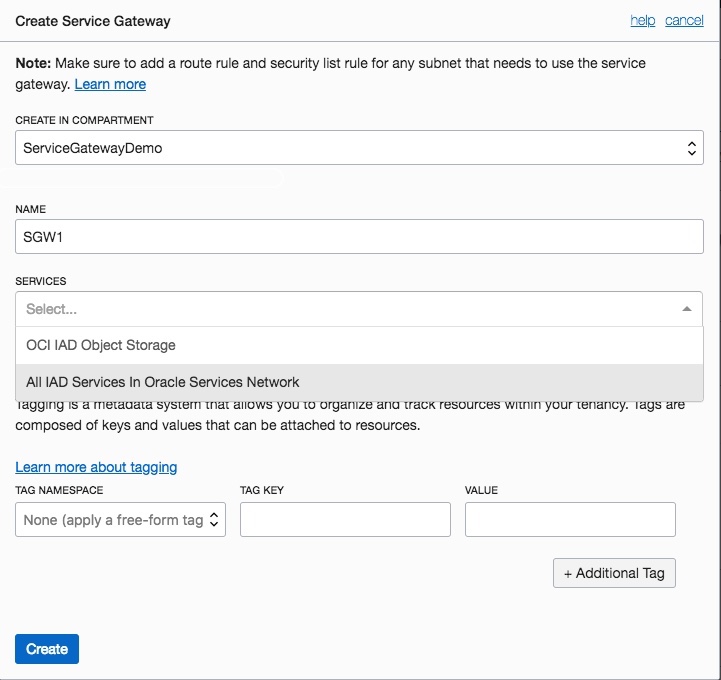The image size is (721, 680).
Task: Click the Services Select... search box
Action: click(340, 309)
